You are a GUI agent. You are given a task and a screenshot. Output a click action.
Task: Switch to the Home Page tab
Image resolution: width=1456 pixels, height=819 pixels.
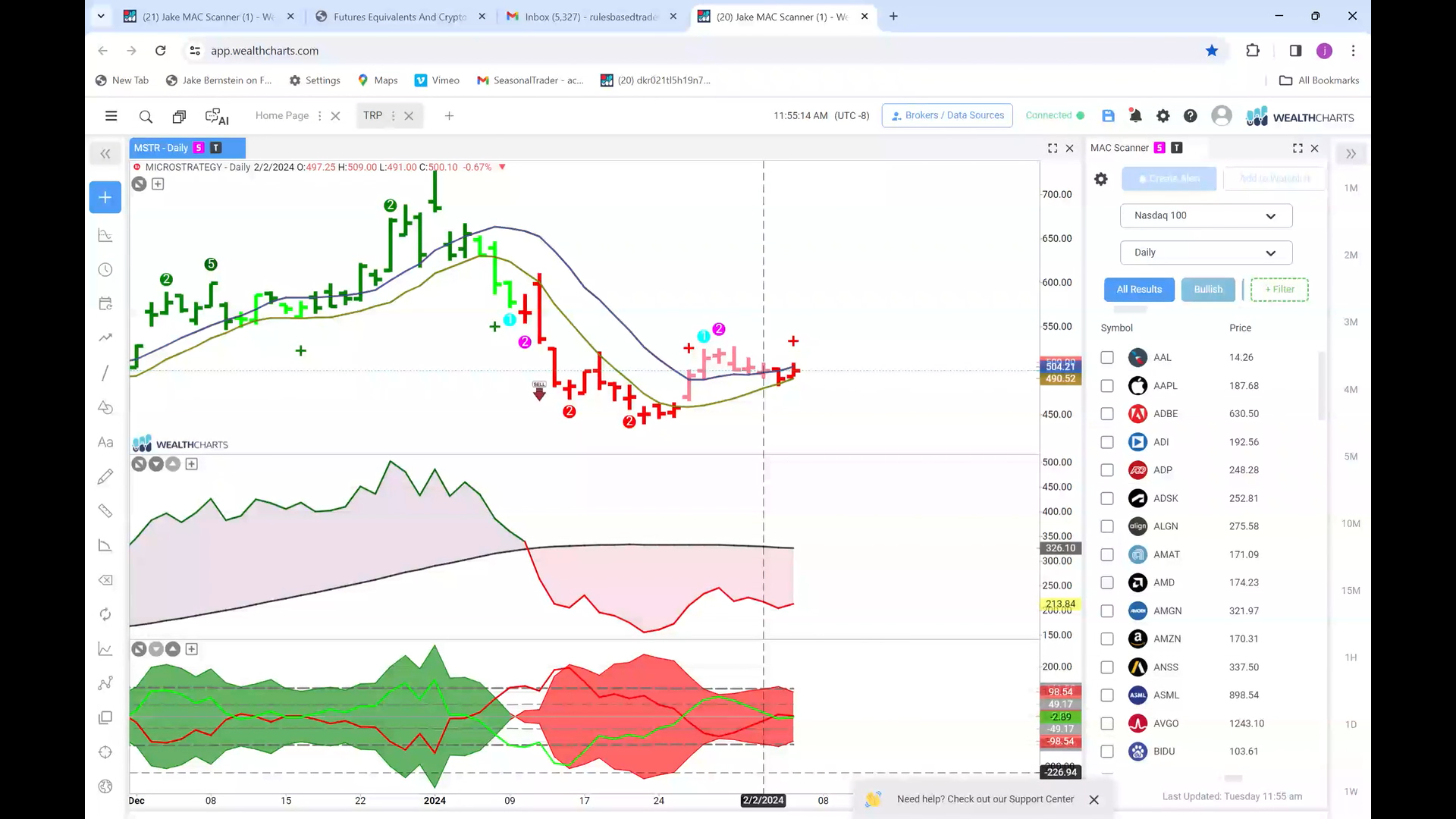(x=282, y=115)
